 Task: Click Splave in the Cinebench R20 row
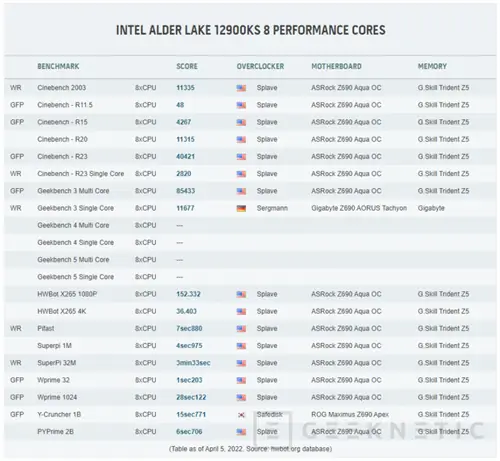[267, 139]
